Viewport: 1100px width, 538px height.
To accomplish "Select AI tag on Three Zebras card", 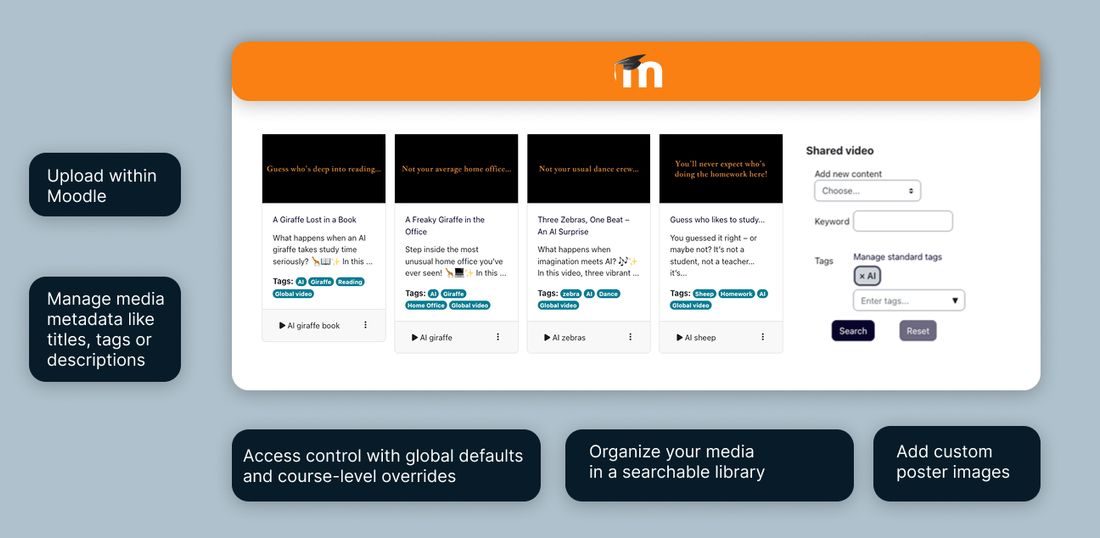I will click(x=589, y=294).
